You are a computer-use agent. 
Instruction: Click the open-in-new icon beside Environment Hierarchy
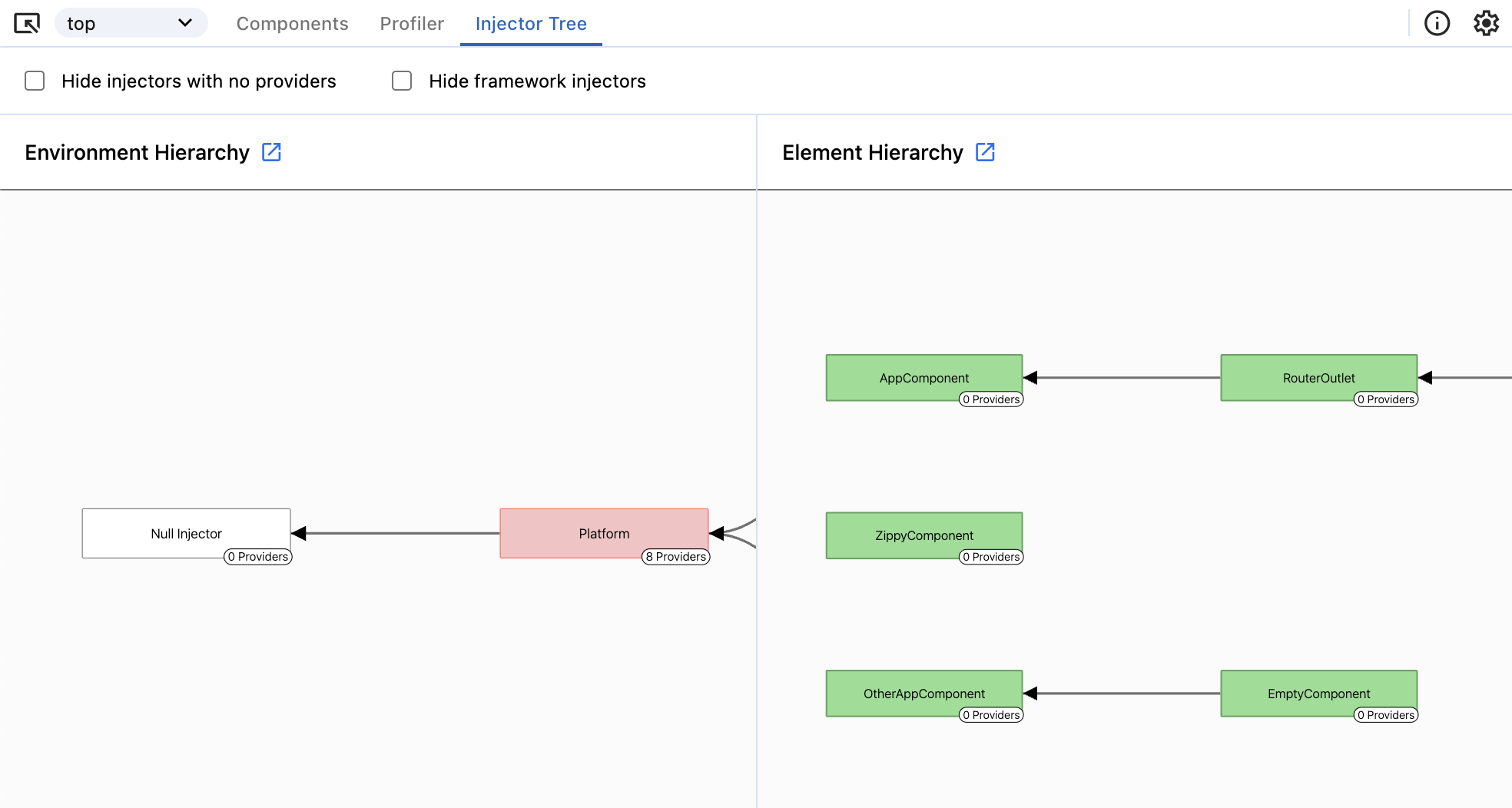(272, 152)
